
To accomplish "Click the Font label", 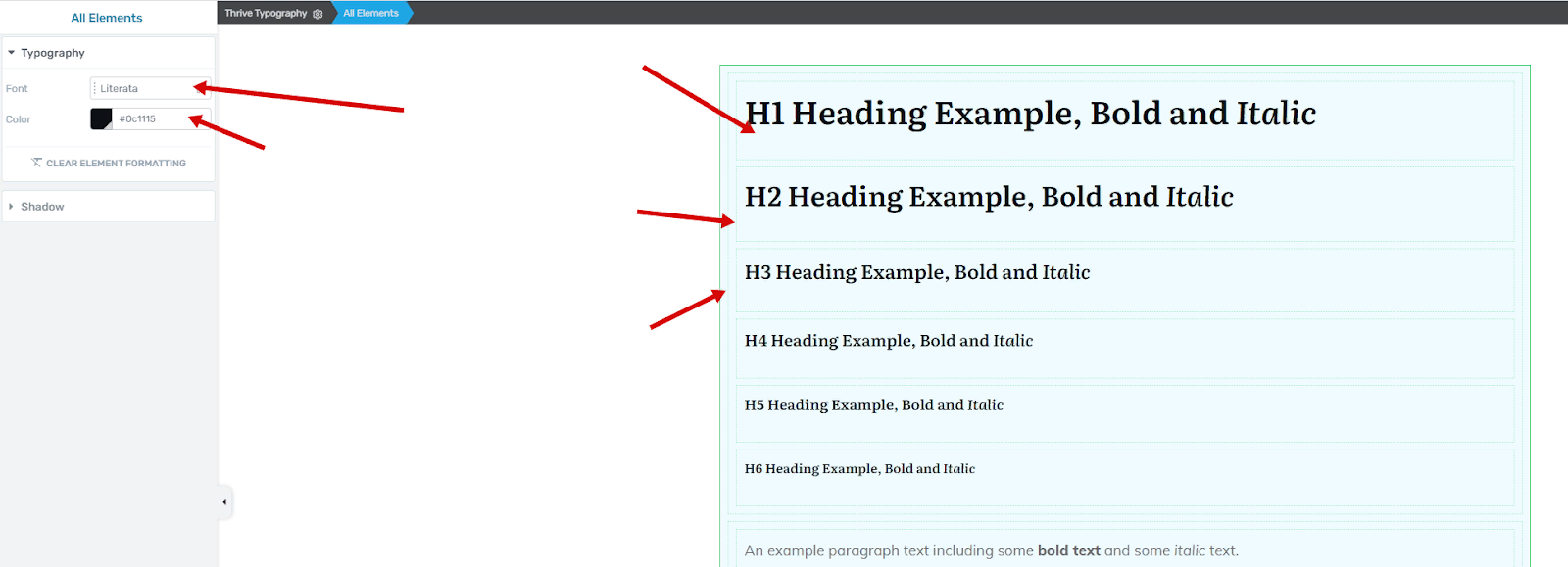I will [x=17, y=89].
